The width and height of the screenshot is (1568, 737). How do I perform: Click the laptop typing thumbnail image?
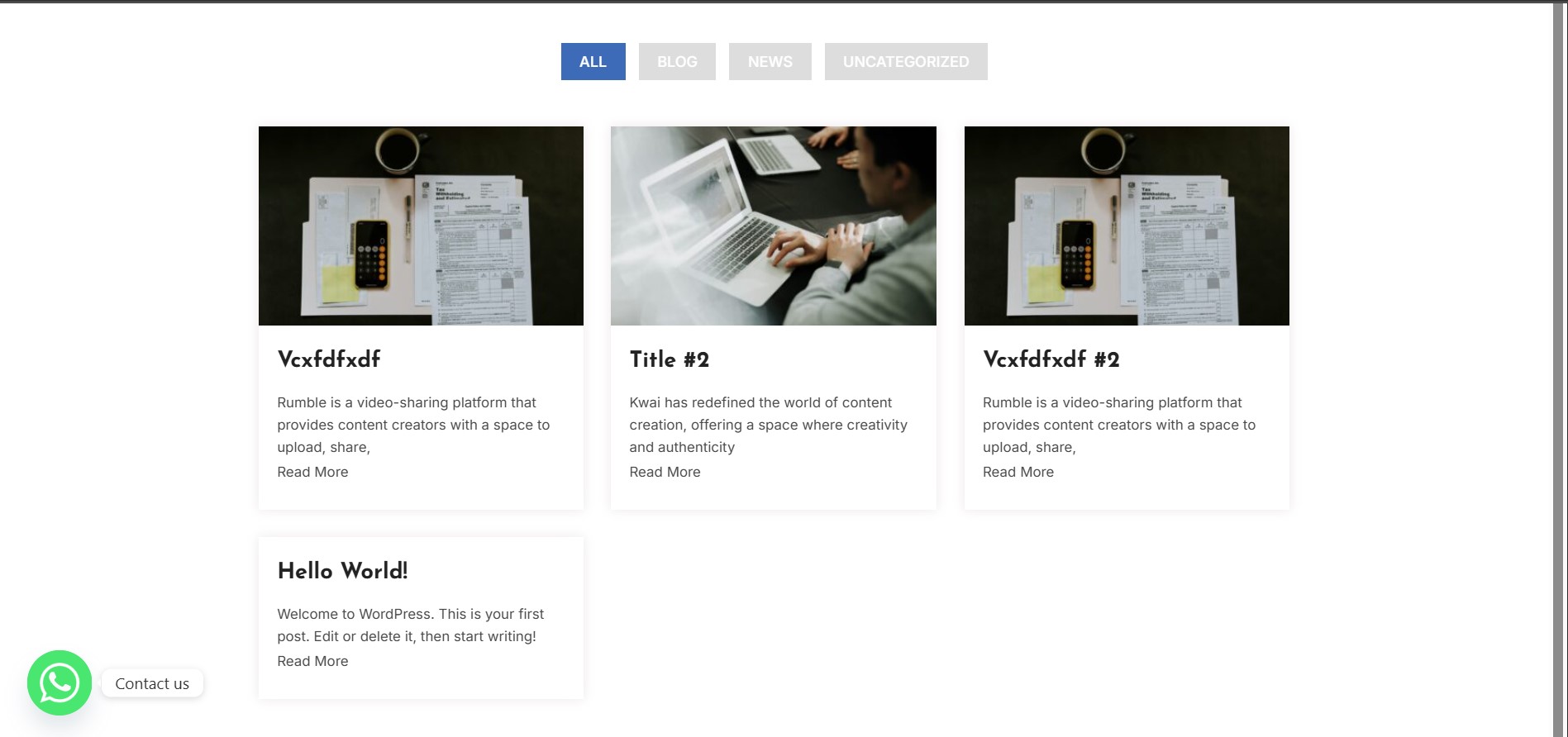(x=774, y=226)
